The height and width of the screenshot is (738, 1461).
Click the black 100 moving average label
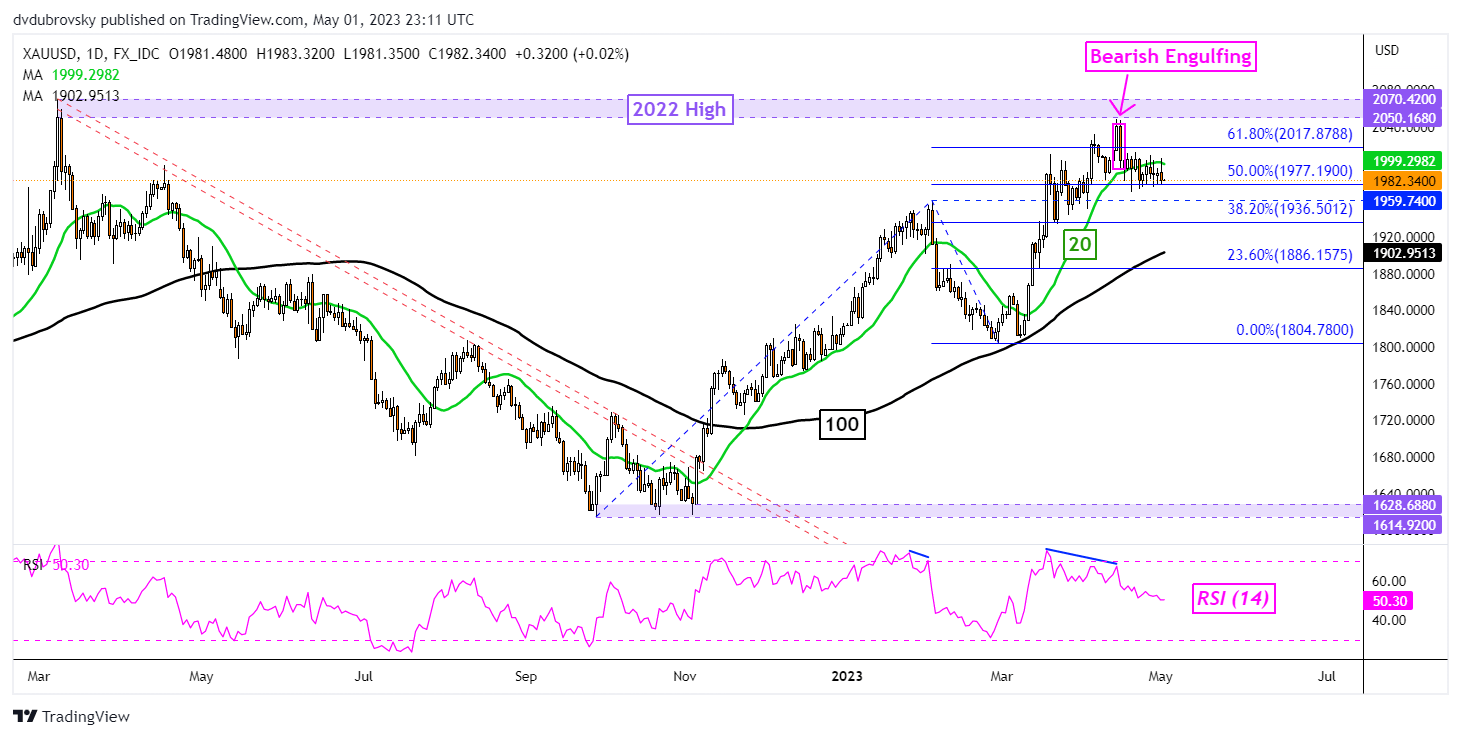842,426
